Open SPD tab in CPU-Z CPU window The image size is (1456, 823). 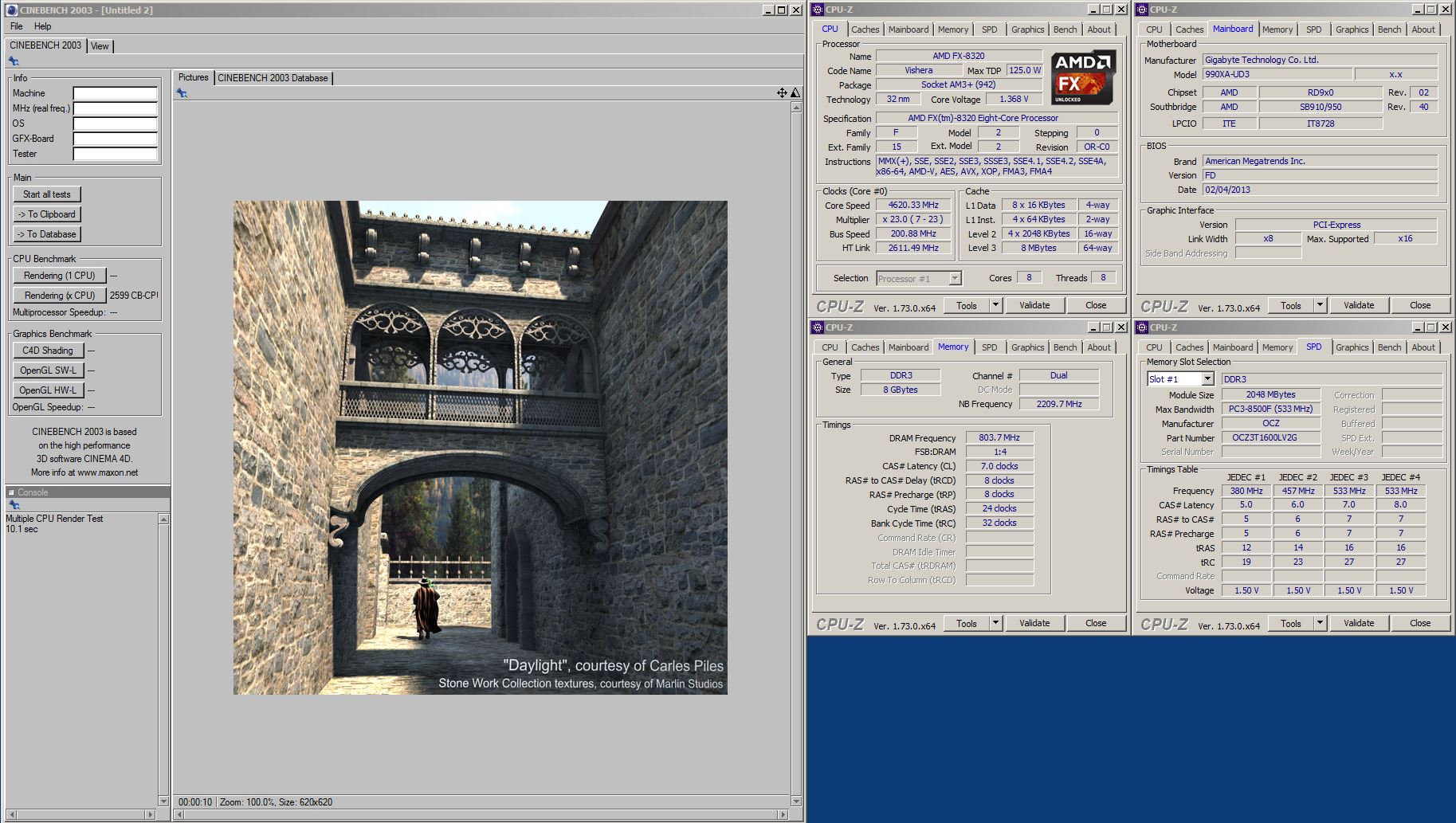[x=989, y=29]
